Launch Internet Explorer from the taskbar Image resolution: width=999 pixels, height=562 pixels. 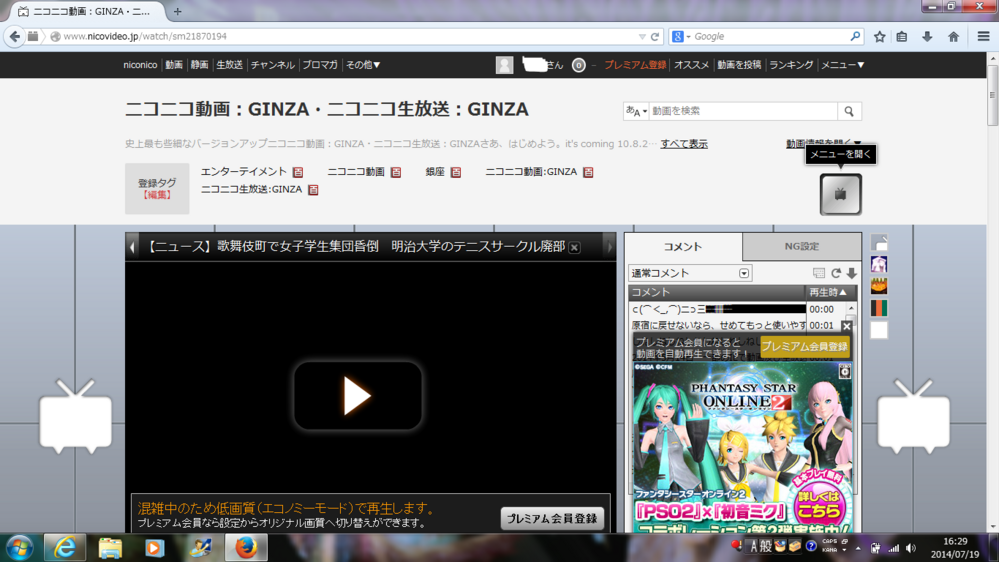[64, 547]
